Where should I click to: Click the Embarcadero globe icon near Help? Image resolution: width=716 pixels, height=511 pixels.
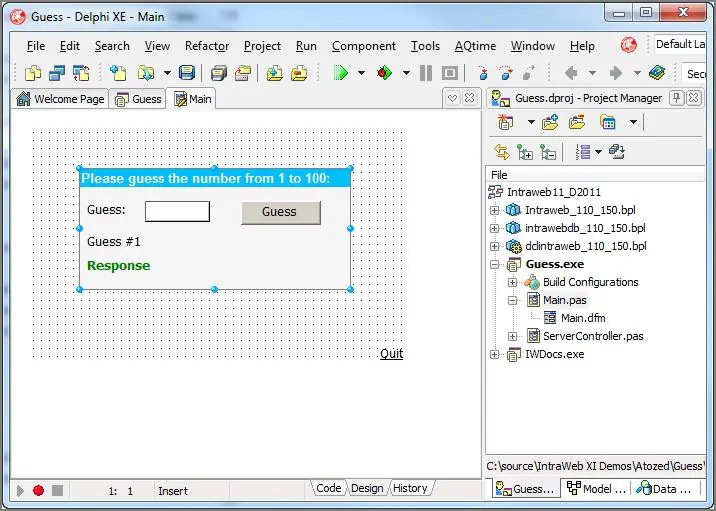pos(629,45)
